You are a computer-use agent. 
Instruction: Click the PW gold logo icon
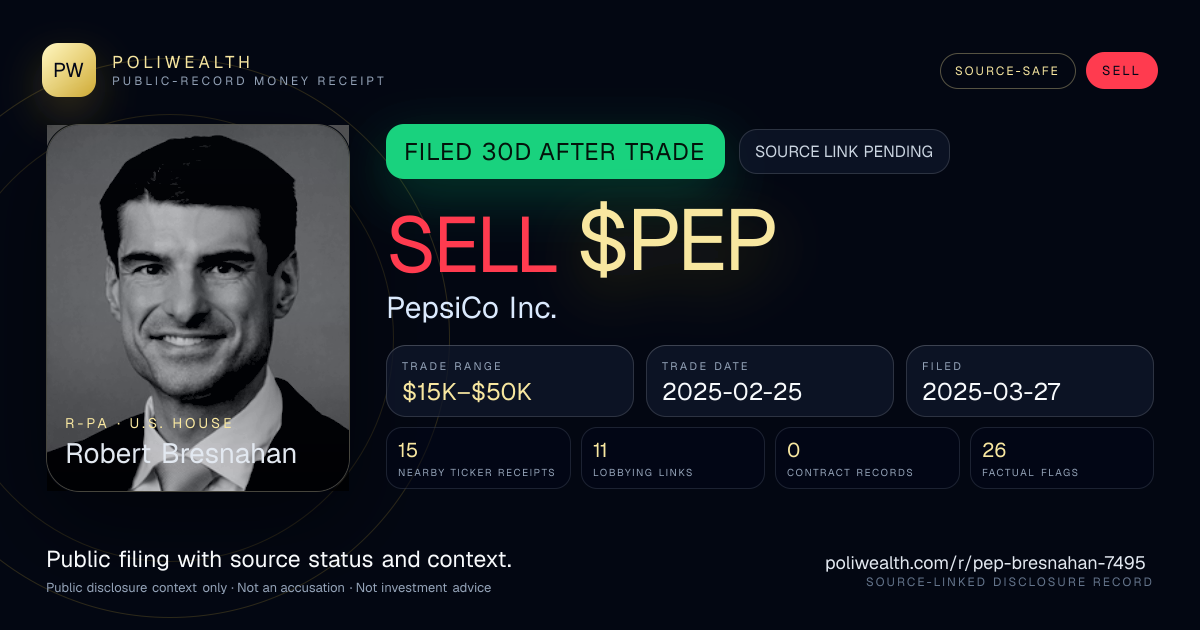coord(69,70)
